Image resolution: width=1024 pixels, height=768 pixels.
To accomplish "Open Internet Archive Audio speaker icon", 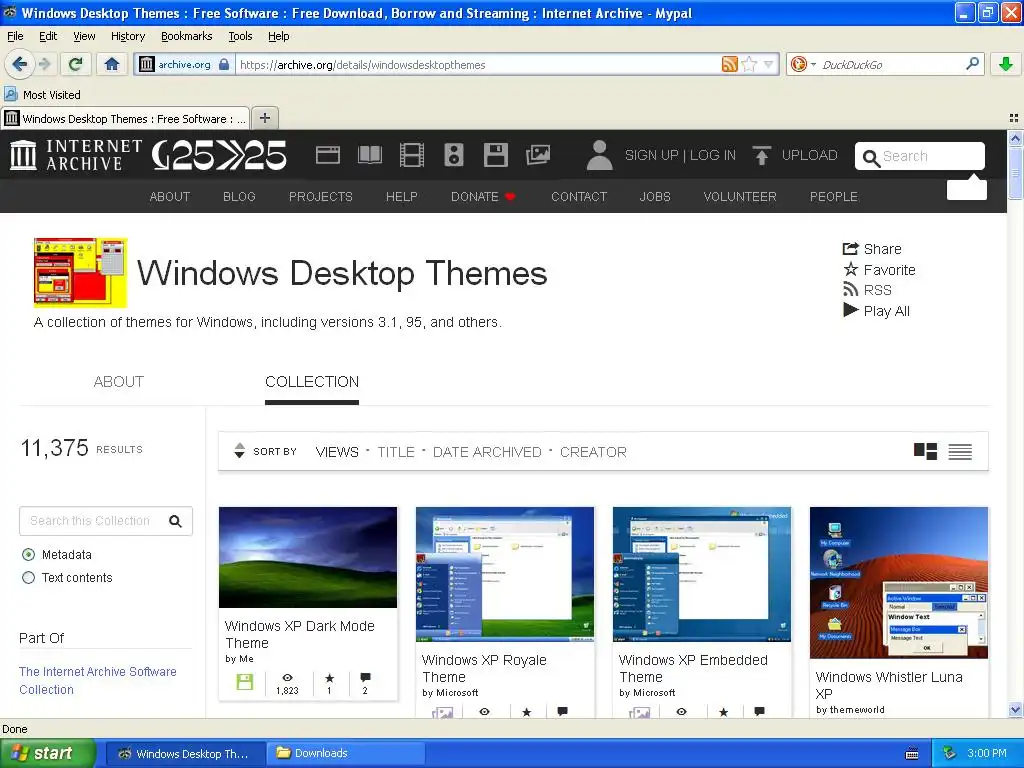I will tap(454, 155).
